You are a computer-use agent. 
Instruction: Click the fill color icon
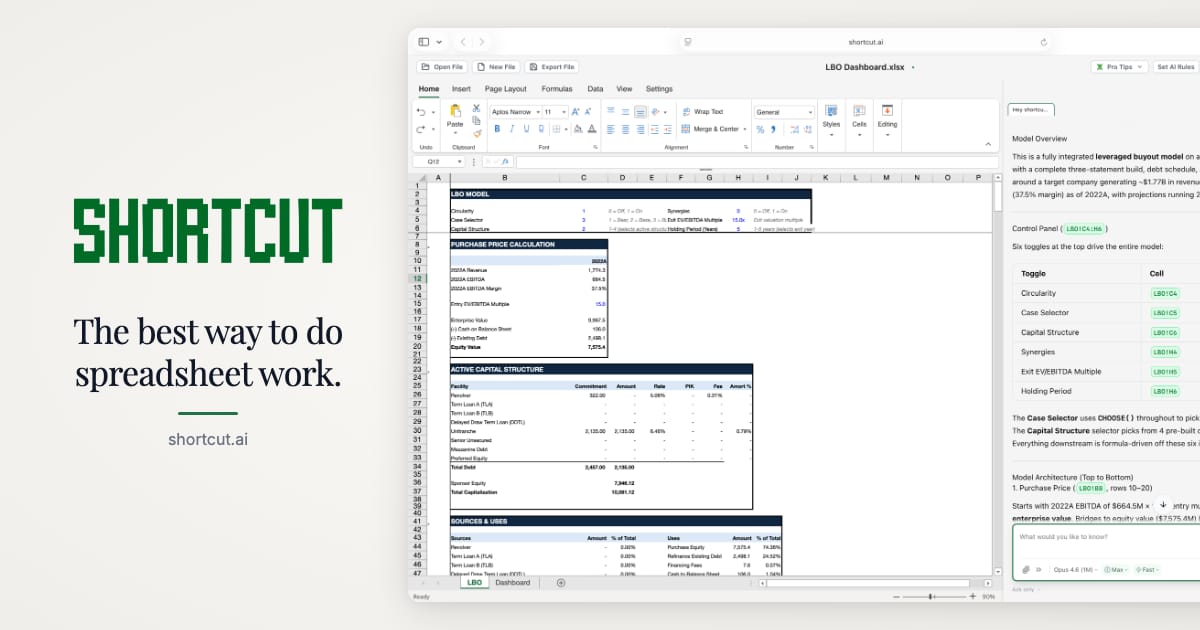click(577, 129)
